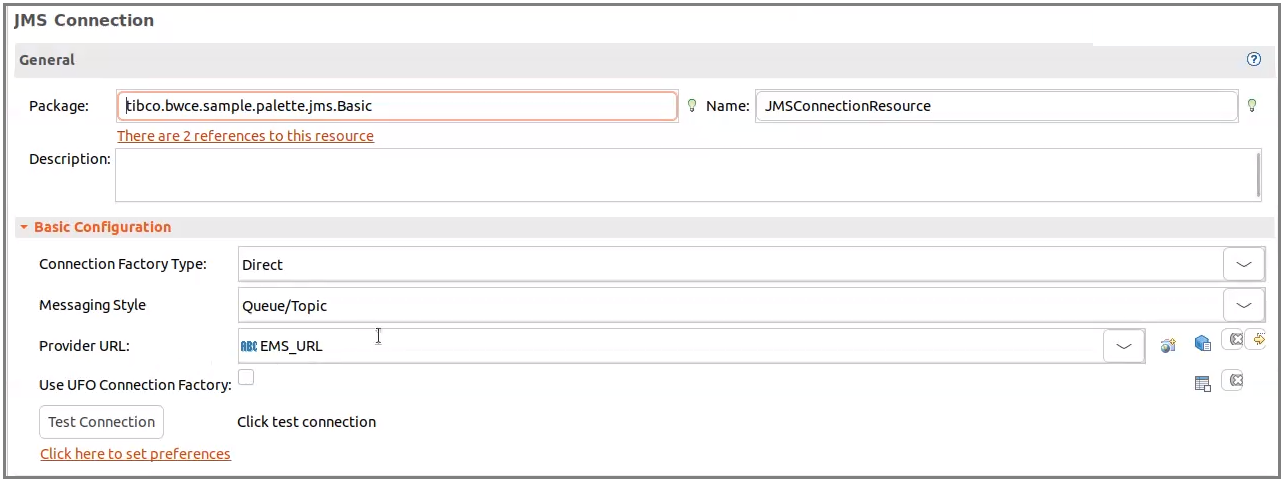This screenshot has width=1284, height=482.
Task: Click into the Description text area
Action: point(680,175)
